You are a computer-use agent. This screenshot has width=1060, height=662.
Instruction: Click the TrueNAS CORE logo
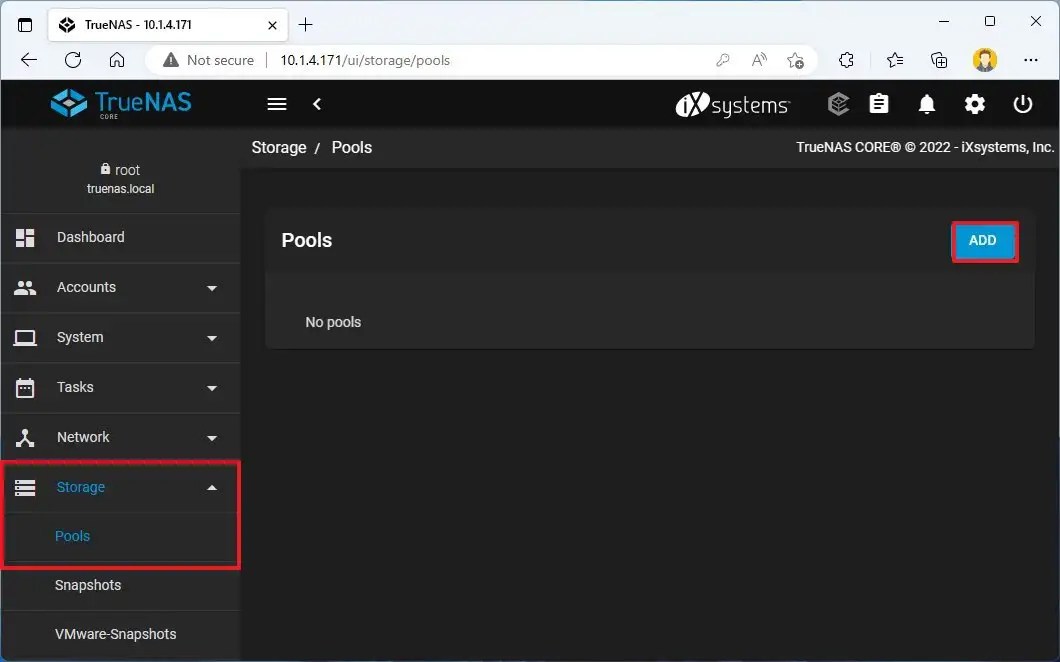pos(120,103)
